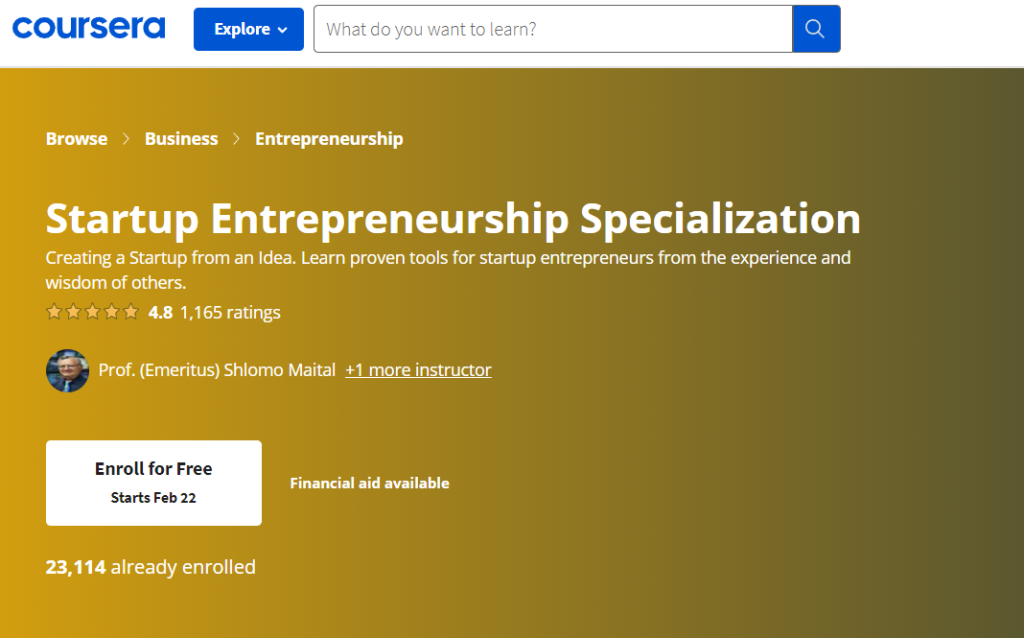Open the +1 more instructor link
Screen dimensions: 1024x638
[417, 369]
